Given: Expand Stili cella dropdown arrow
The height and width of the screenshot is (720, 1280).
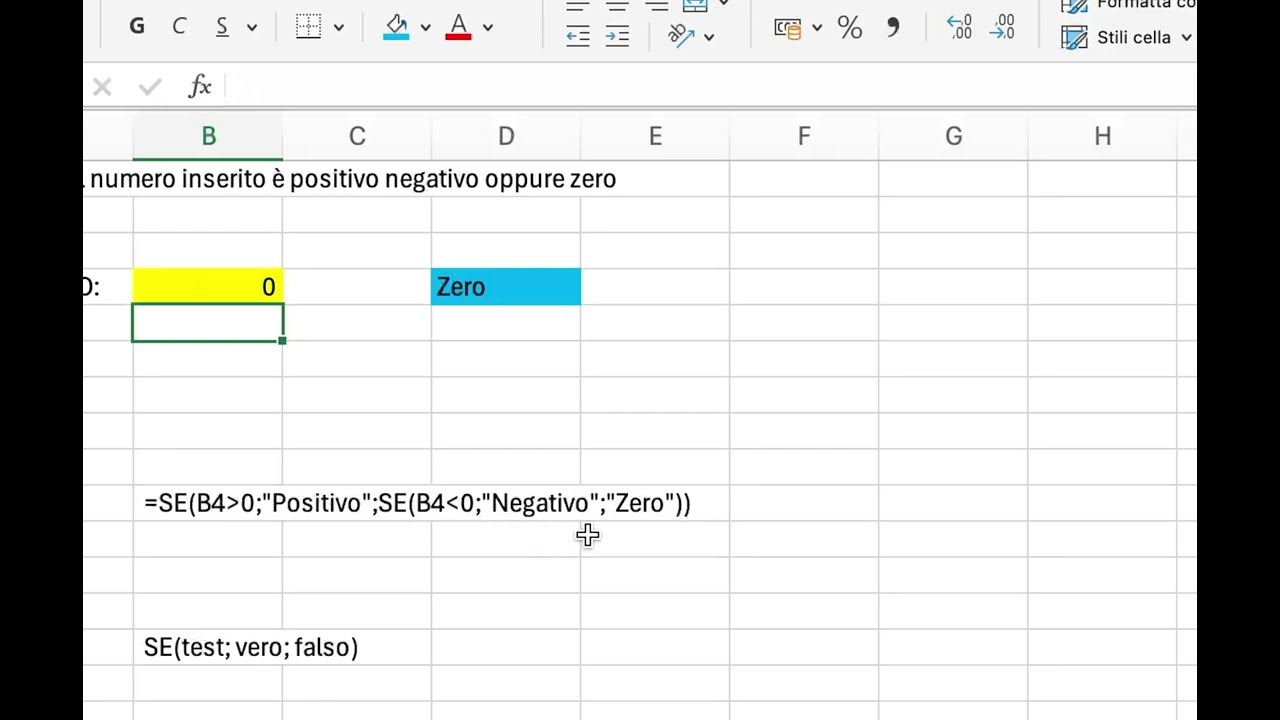Looking at the screenshot, I should (1186, 38).
